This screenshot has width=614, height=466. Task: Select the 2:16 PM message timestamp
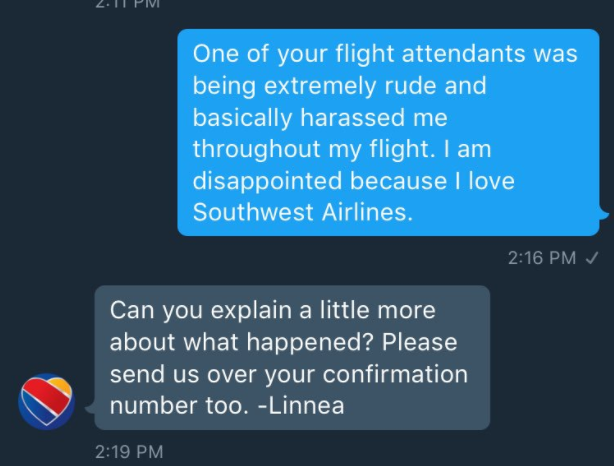point(542,258)
